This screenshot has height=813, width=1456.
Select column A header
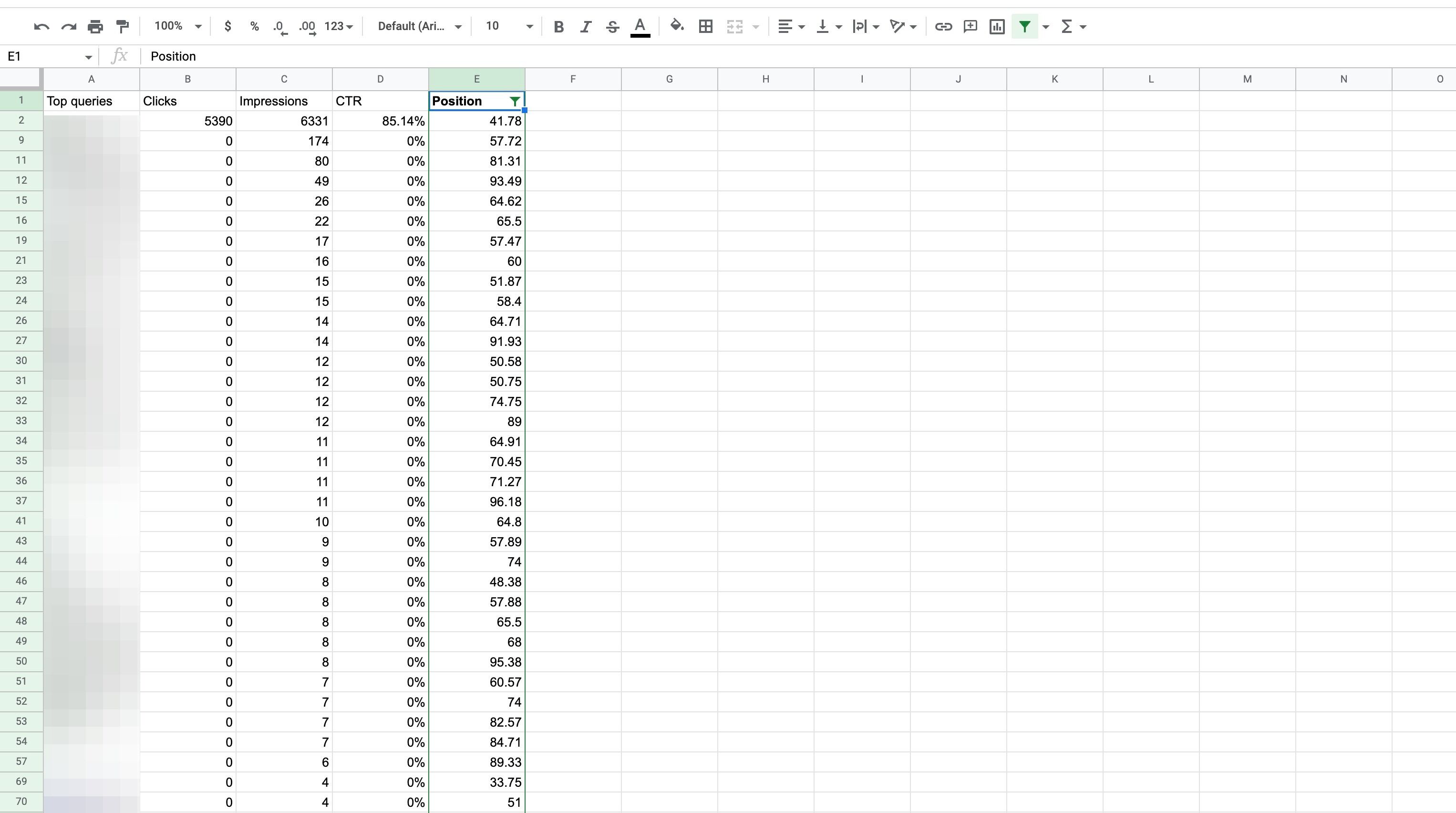pos(92,79)
